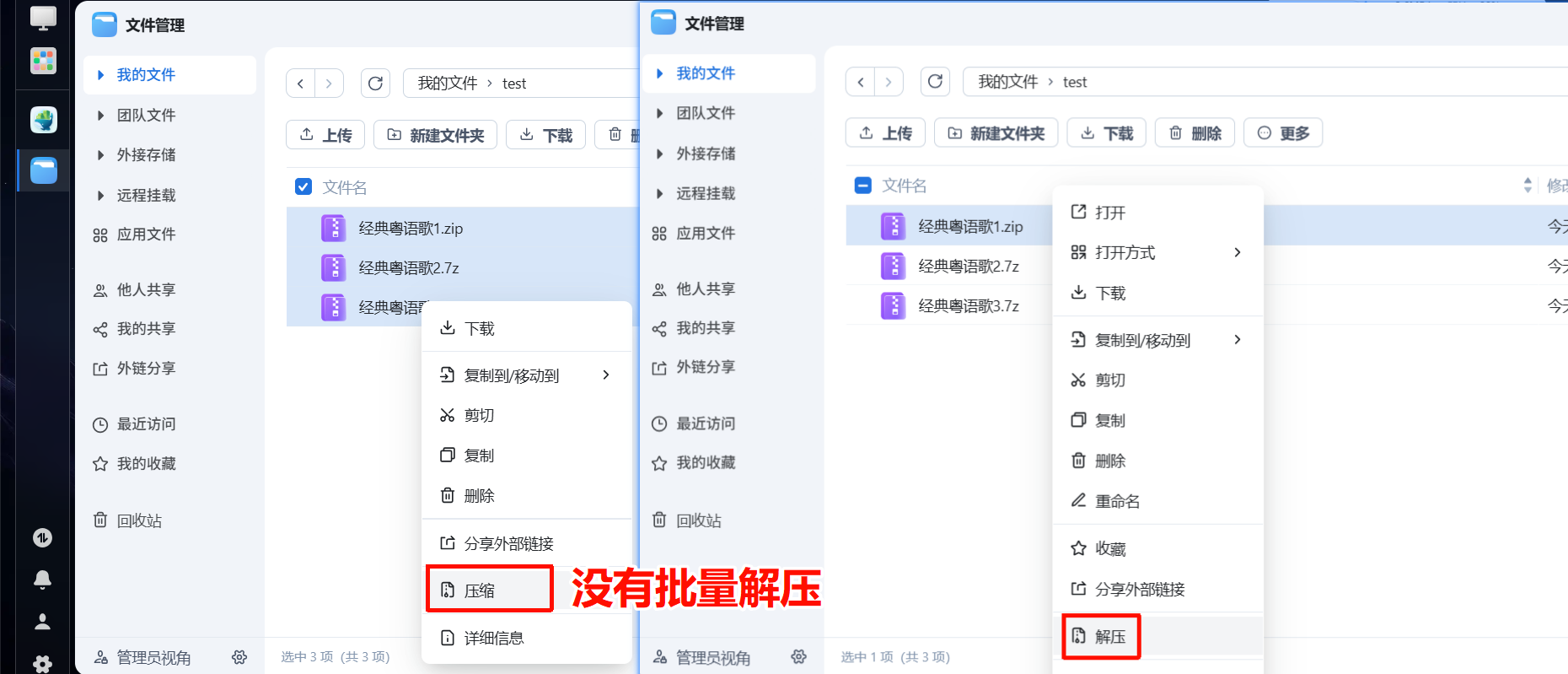Screen dimensions: 1568x674
Task: Open the system settings gear in the dock
Action: [42, 664]
